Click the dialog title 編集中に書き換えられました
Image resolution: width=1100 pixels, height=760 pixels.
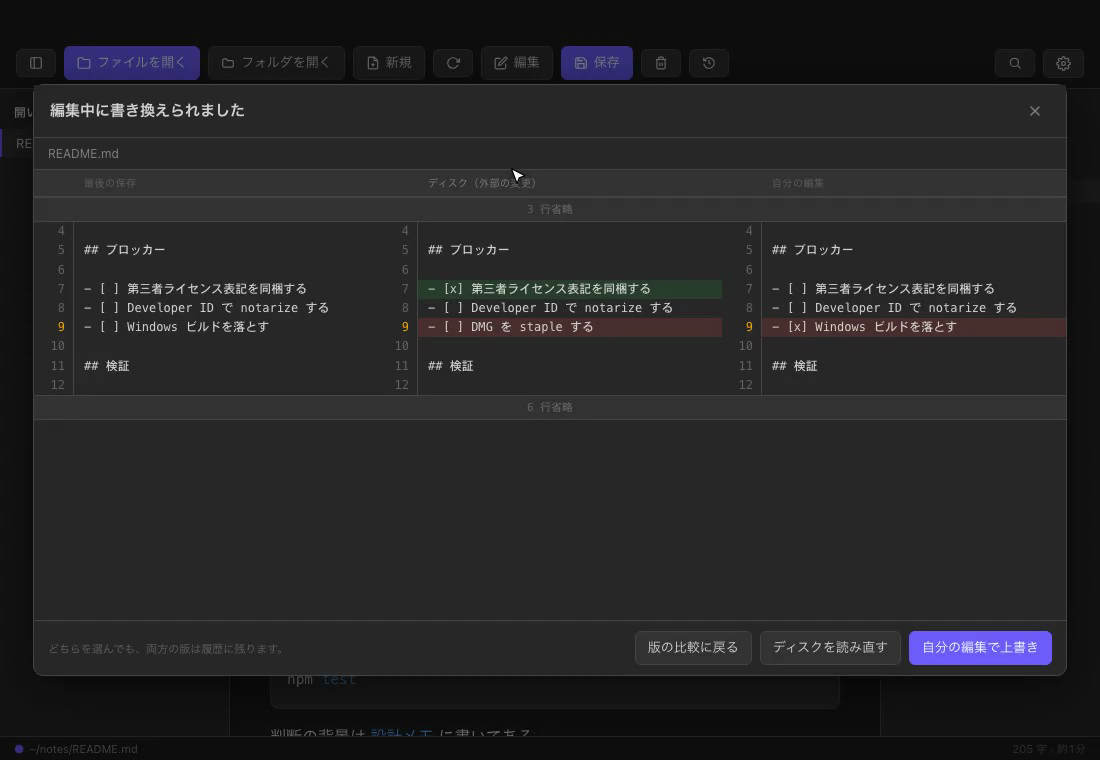[x=147, y=111]
